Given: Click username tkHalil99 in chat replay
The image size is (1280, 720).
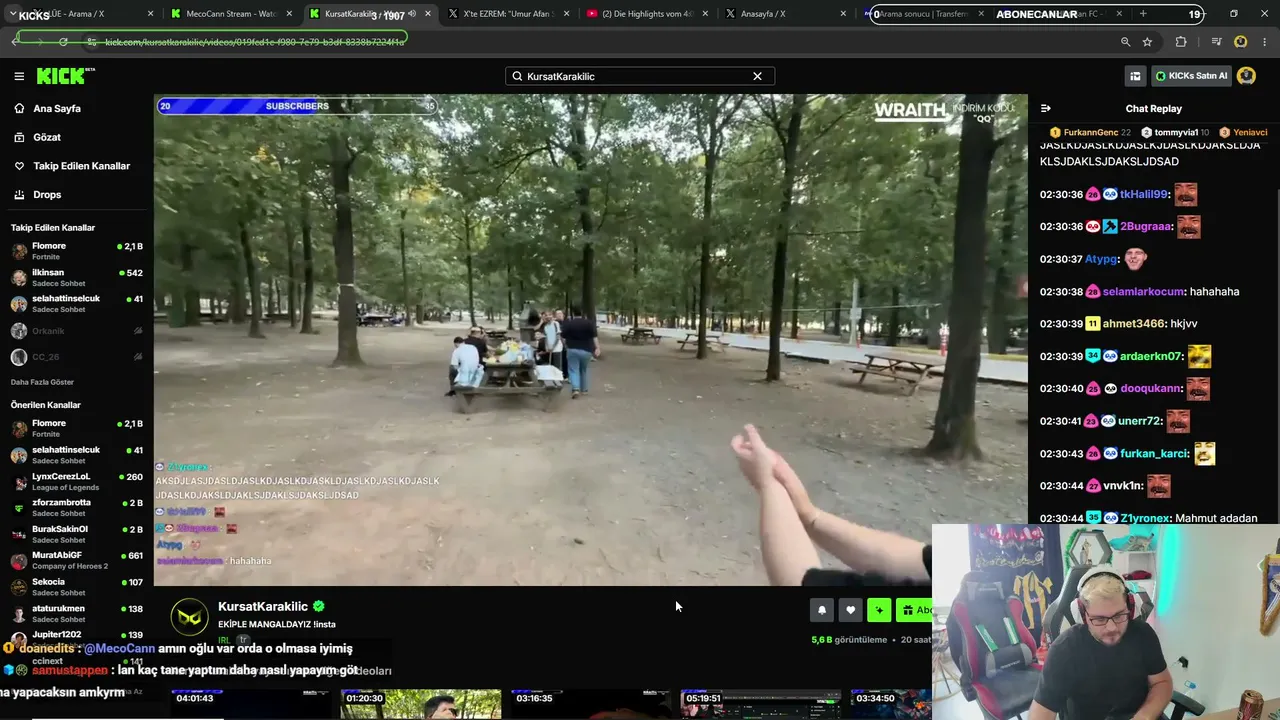Looking at the screenshot, I should tap(1143, 194).
